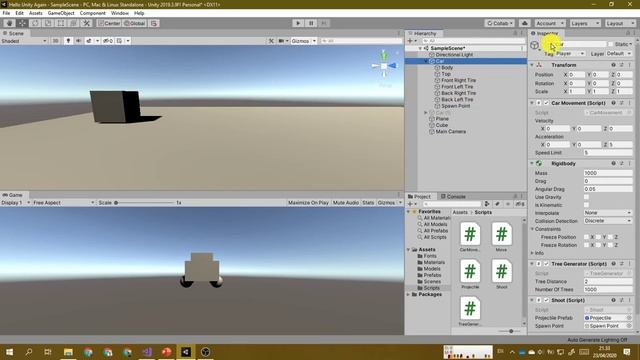This screenshot has height=360, width=640.
Task: Toggle scene lighting lightbulb icon
Action: [68, 41]
